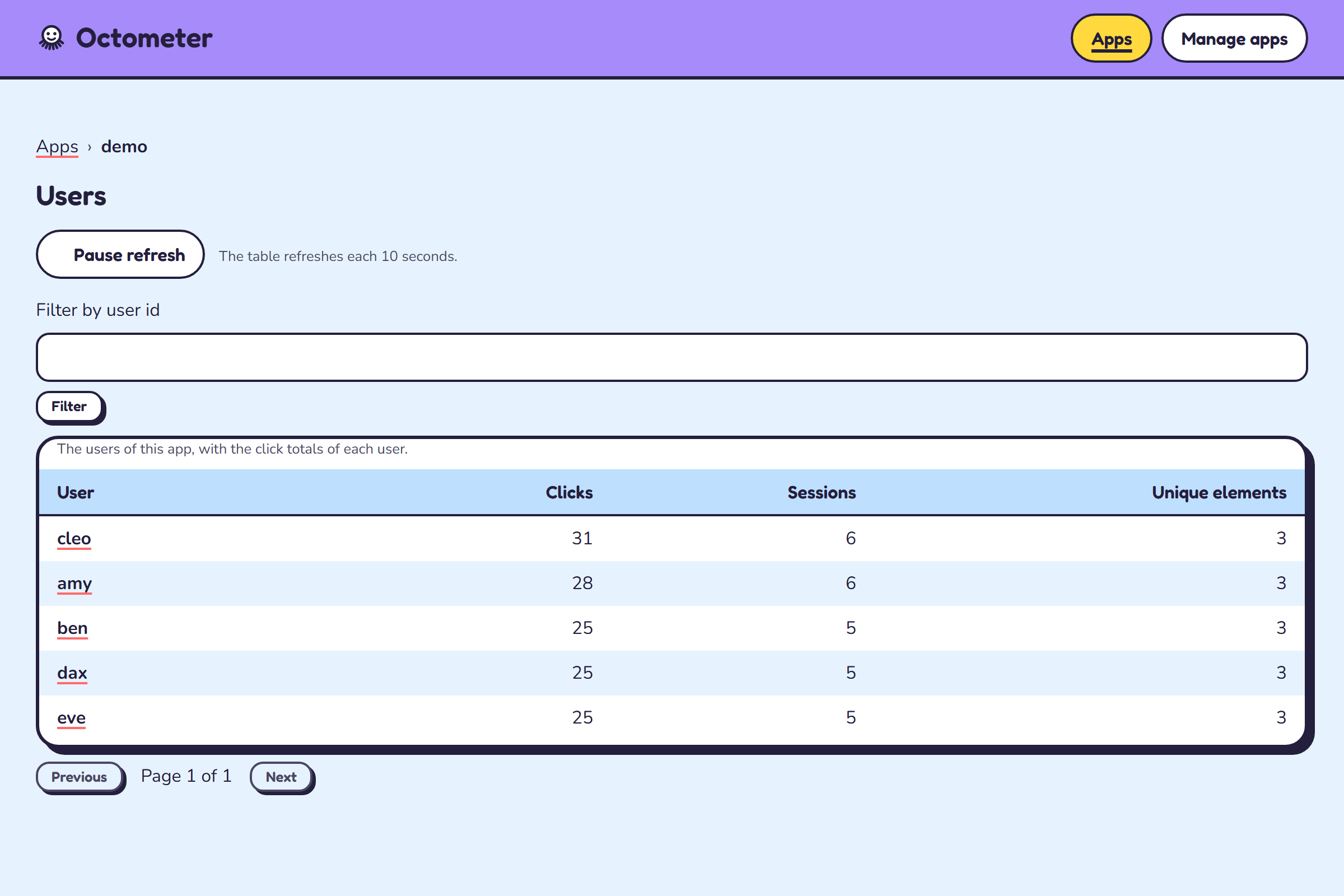Open the Octometer home title link
The image size is (1344, 896).
[144, 38]
